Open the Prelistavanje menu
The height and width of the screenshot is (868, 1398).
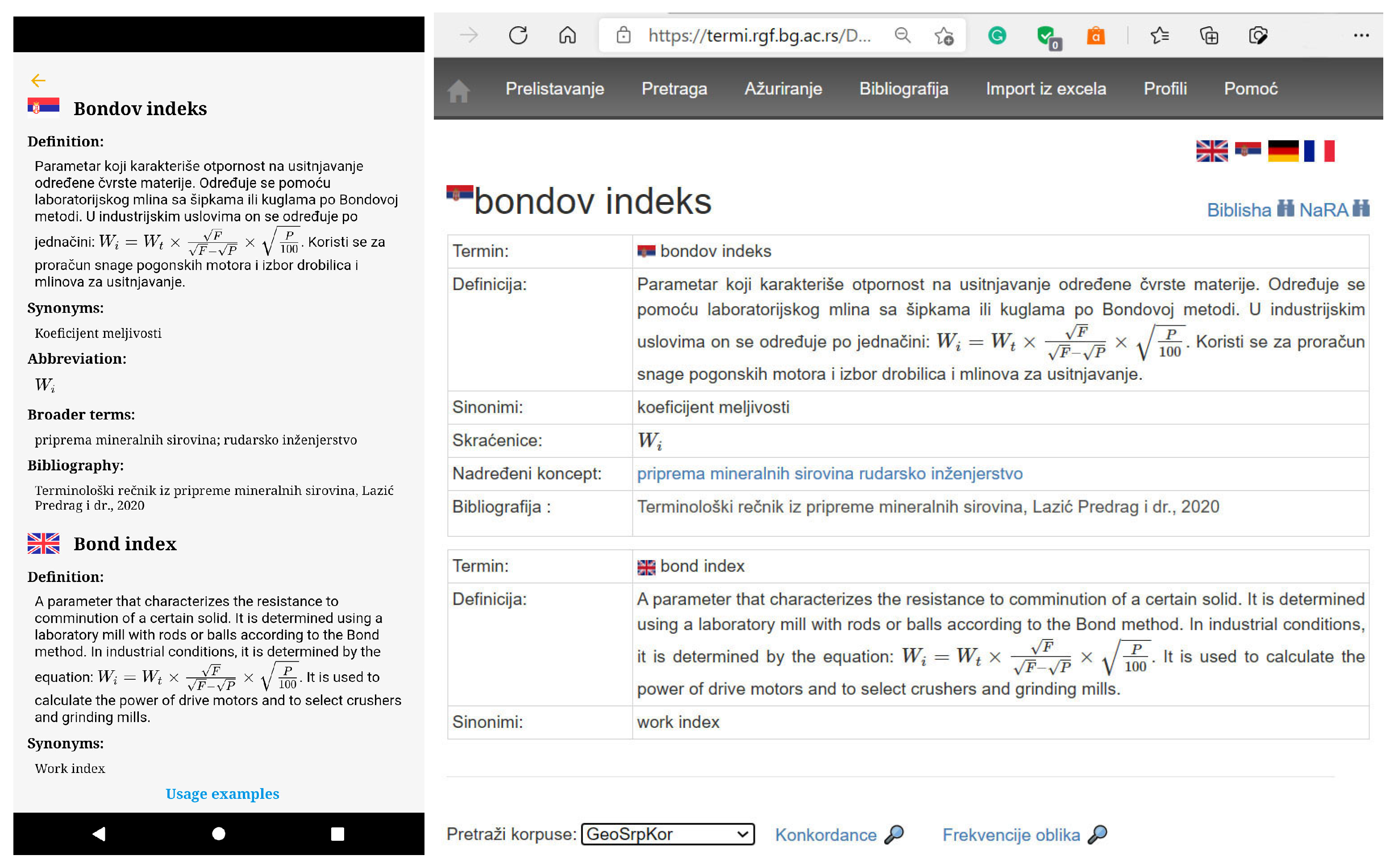[555, 89]
